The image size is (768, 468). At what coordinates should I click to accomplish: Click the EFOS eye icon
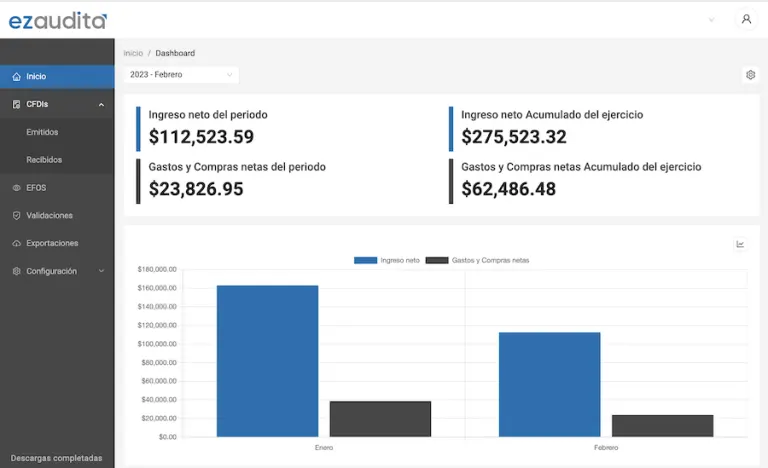point(16,188)
